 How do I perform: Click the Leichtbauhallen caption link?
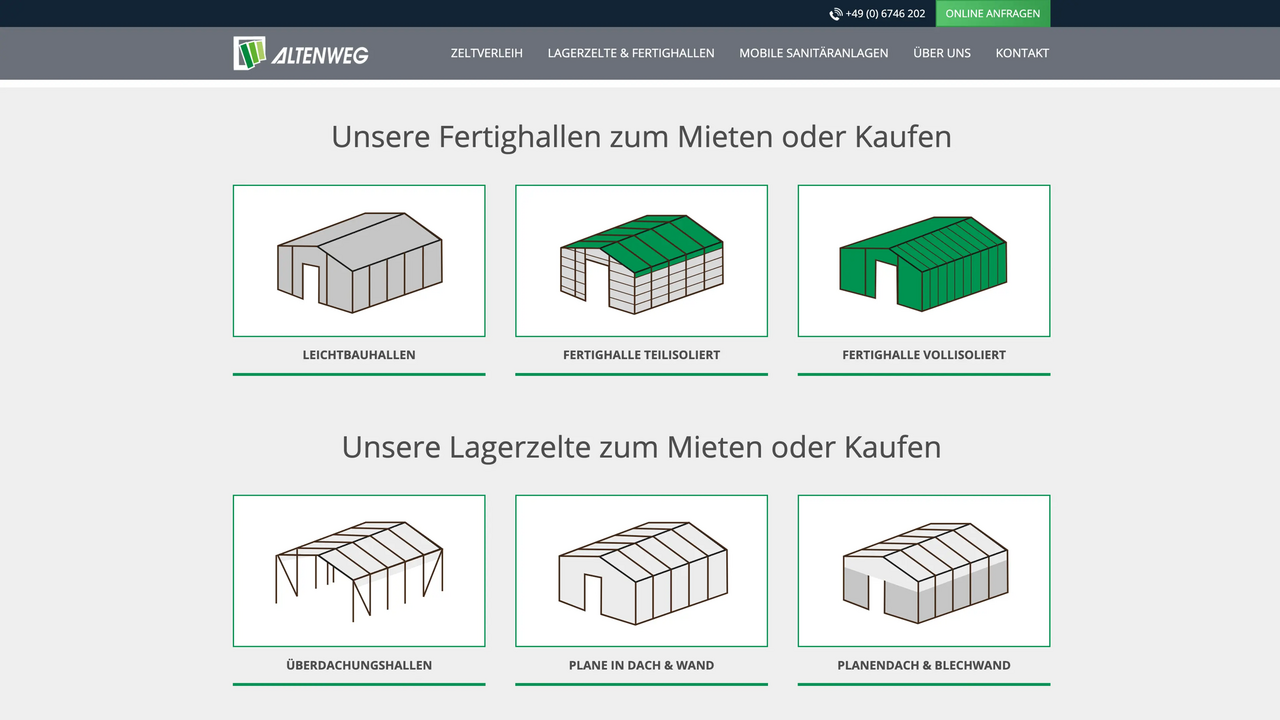[359, 355]
